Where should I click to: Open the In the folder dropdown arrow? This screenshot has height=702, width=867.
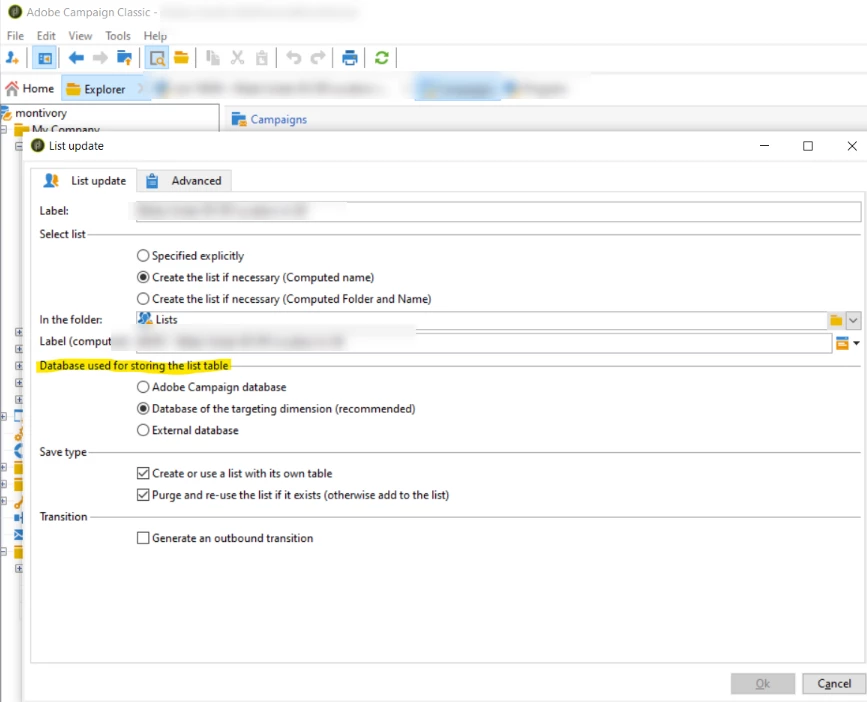click(853, 320)
